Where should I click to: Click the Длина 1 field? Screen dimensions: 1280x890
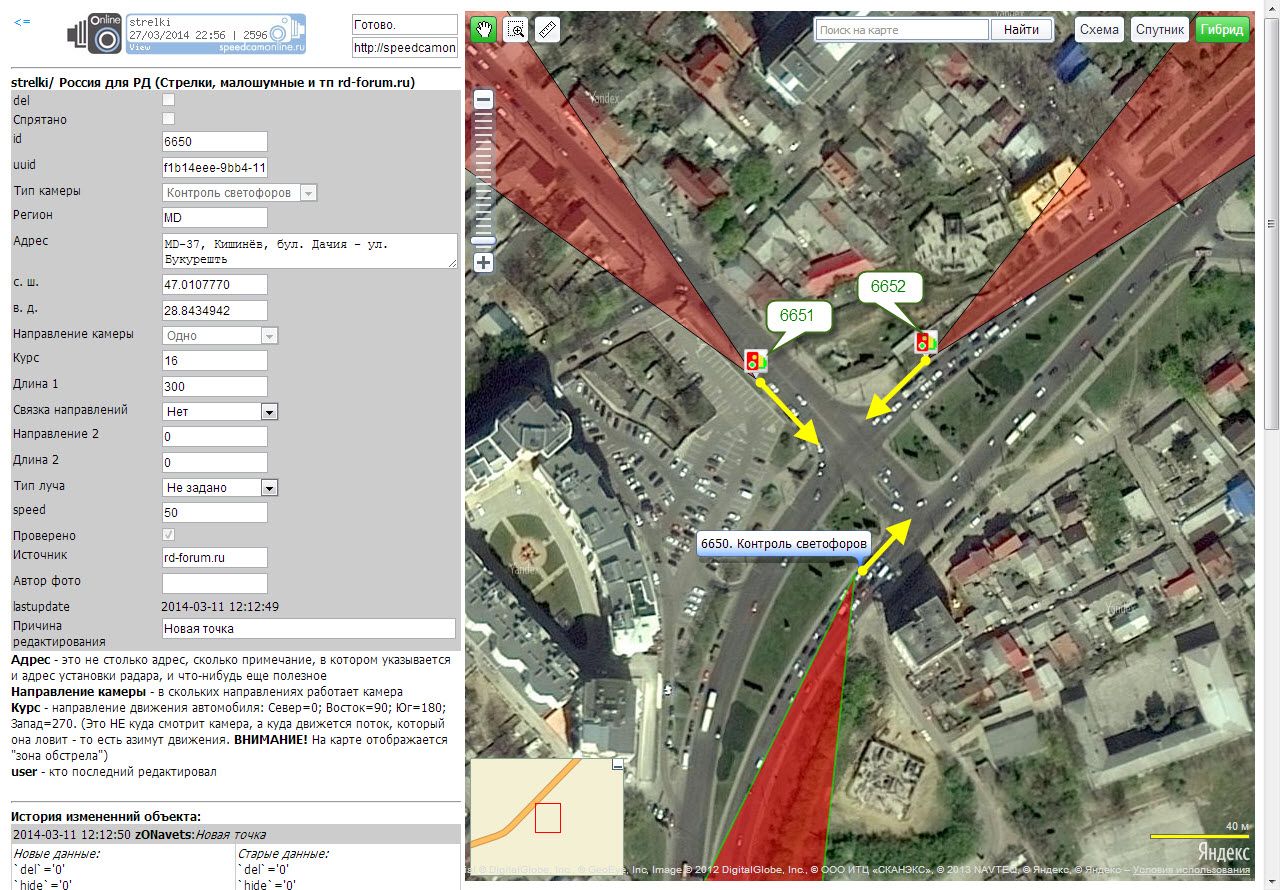coord(215,386)
